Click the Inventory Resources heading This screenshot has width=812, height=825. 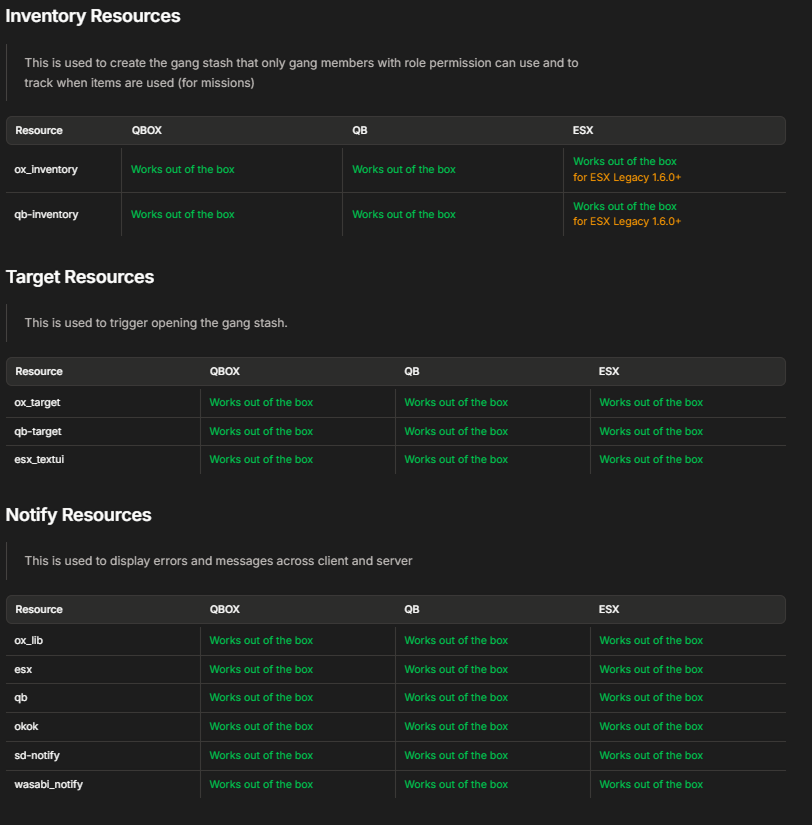click(93, 16)
